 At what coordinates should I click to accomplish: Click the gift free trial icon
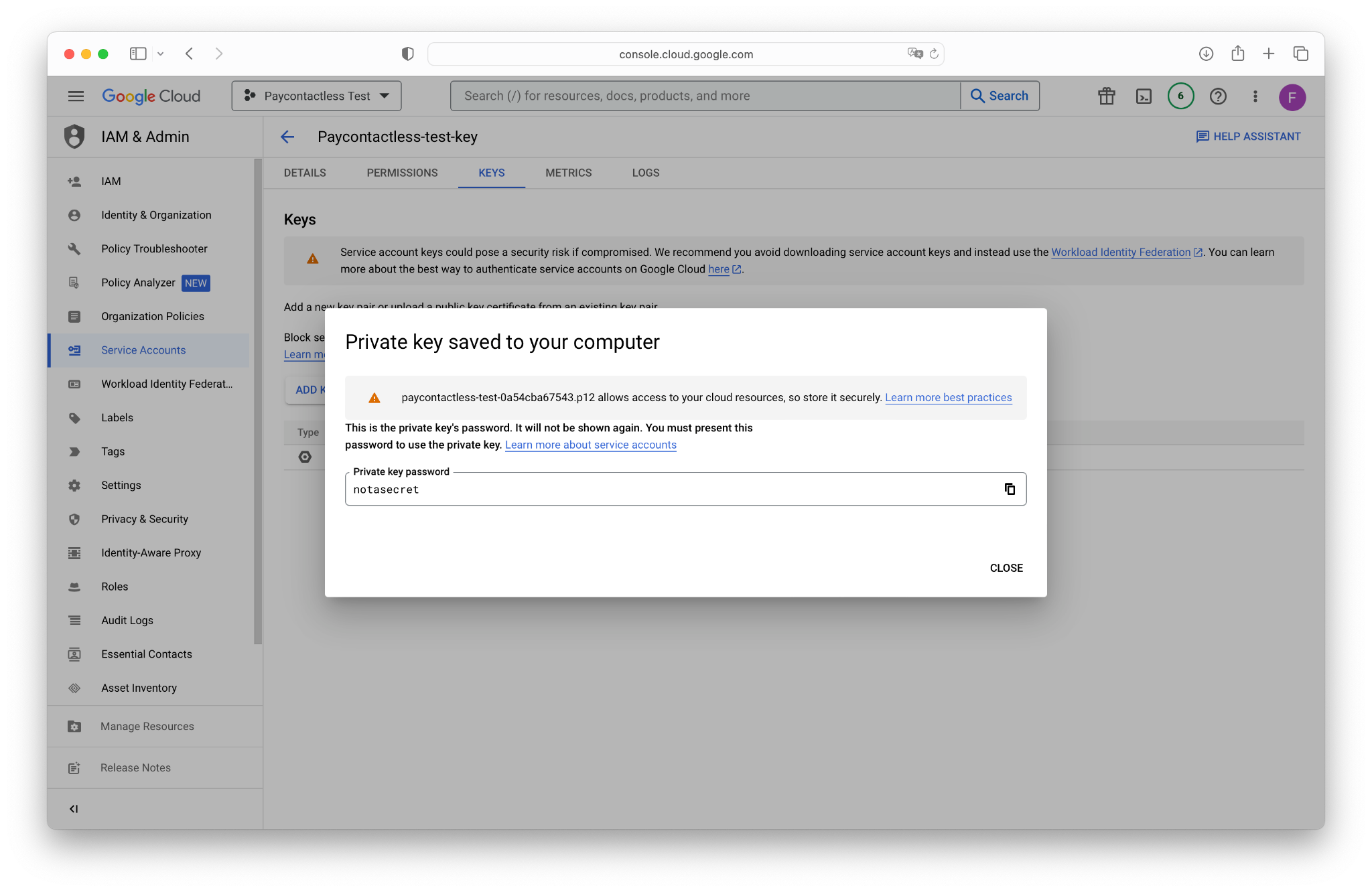pyautogui.click(x=1106, y=96)
